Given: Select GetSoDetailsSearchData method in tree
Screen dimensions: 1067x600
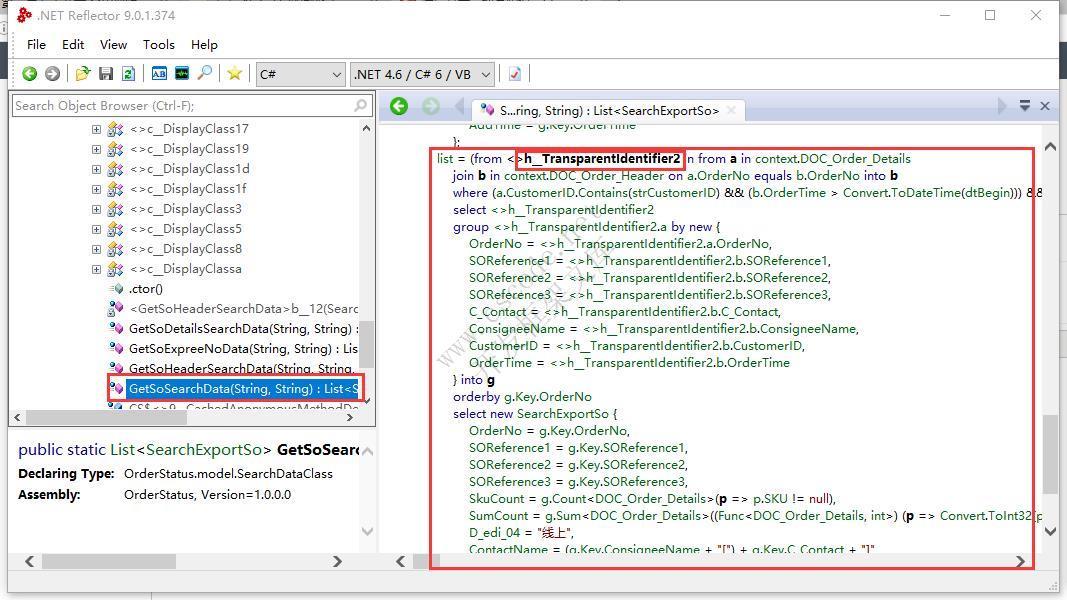Looking at the screenshot, I should [x=242, y=329].
